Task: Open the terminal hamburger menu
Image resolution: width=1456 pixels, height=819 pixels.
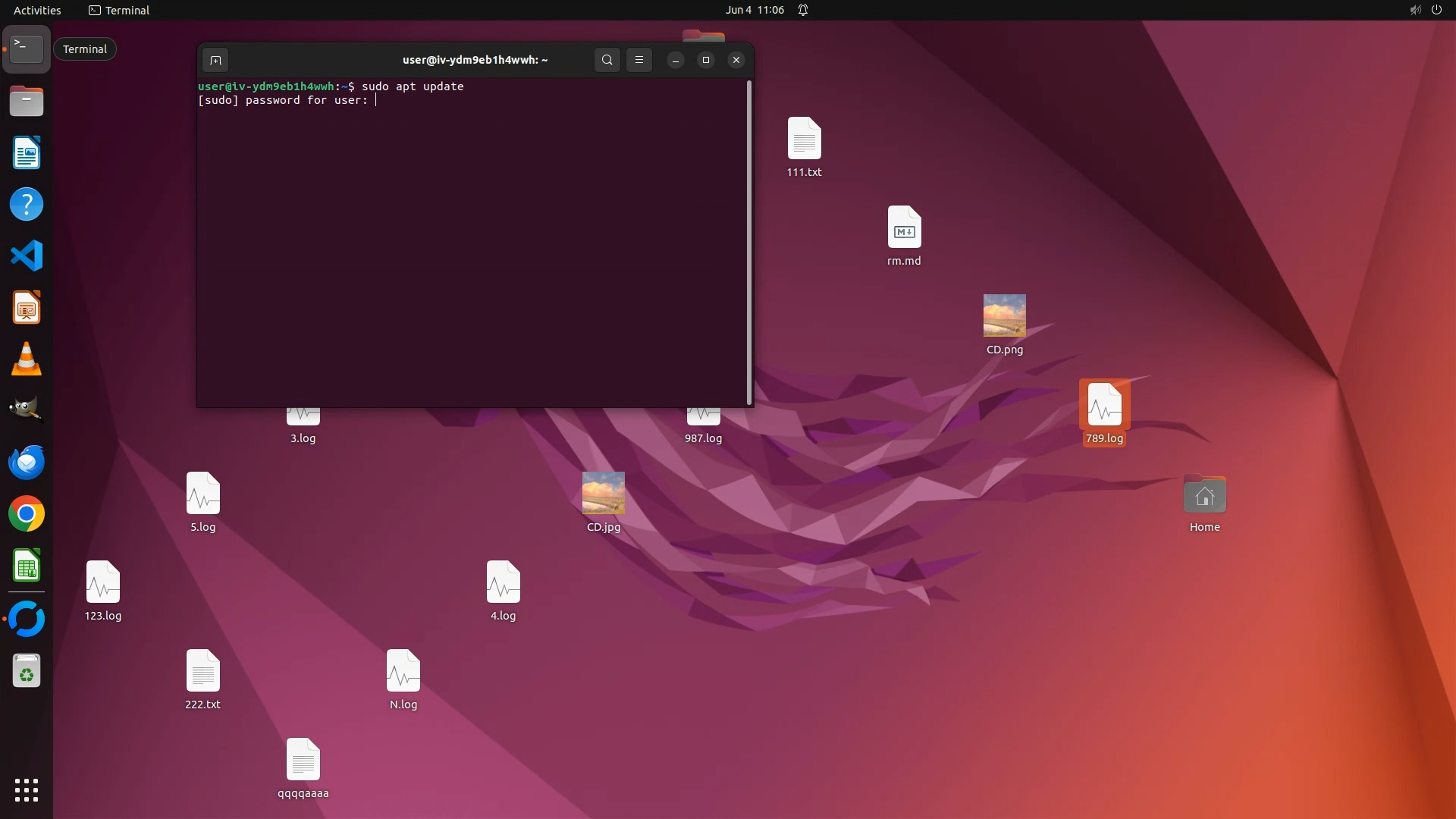Action: 639,60
